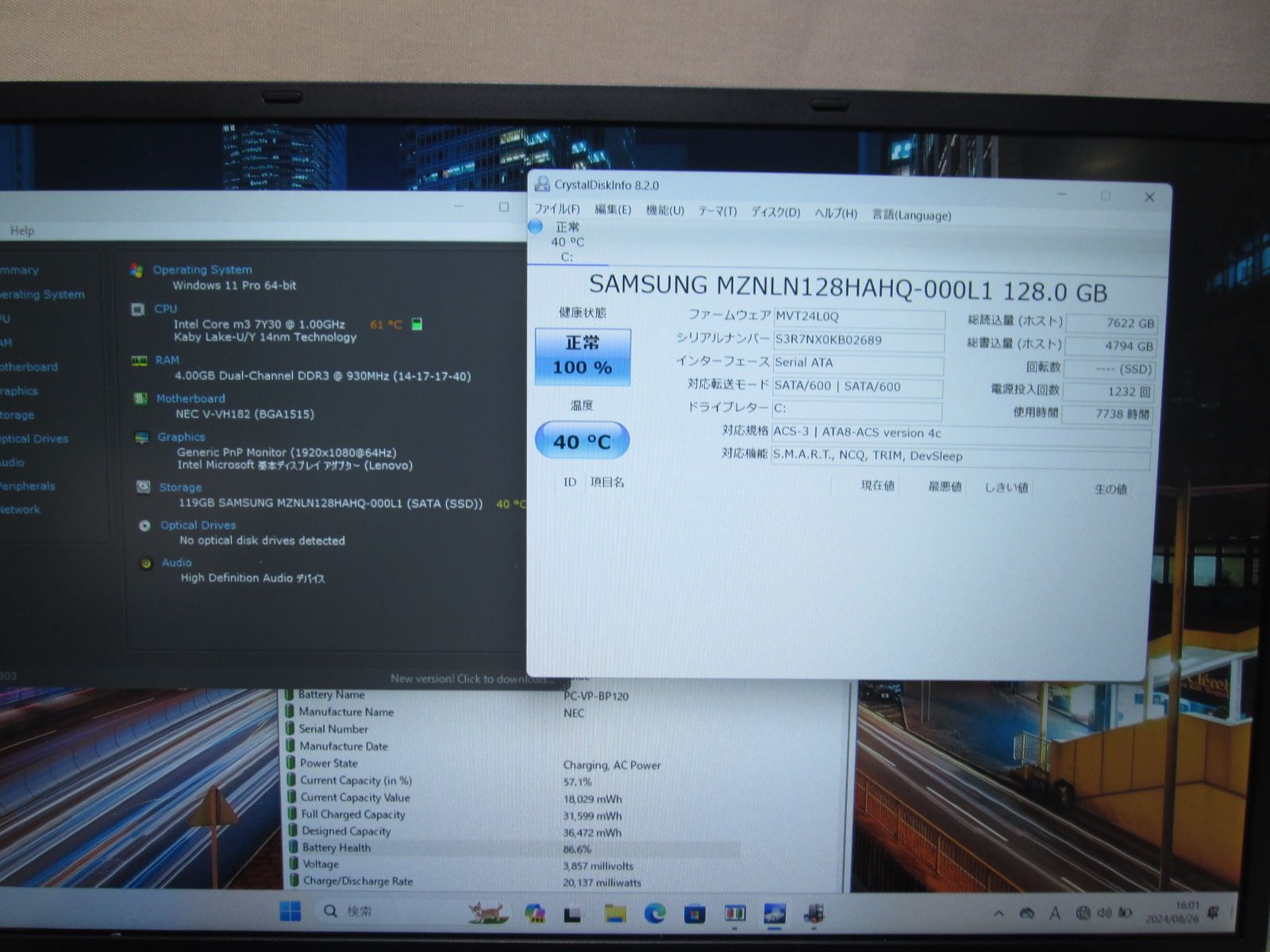The image size is (1270, 952).
Task: Select Peripherals in Speccy sidebar
Action: coord(28,486)
